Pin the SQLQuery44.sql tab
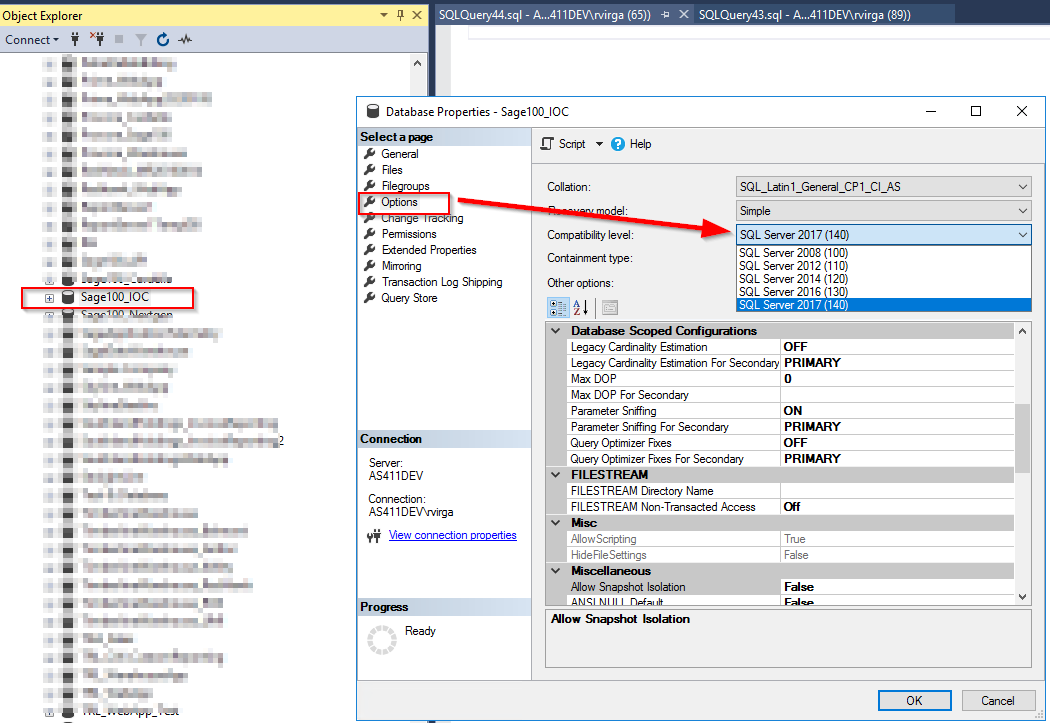 coord(665,15)
